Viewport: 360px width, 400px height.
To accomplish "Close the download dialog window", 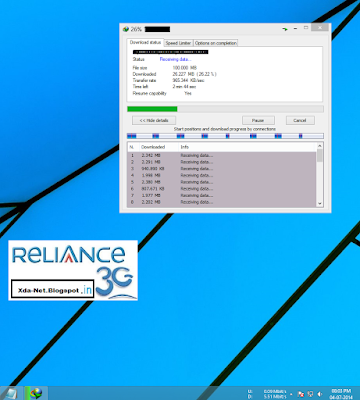I will click(320, 28).
